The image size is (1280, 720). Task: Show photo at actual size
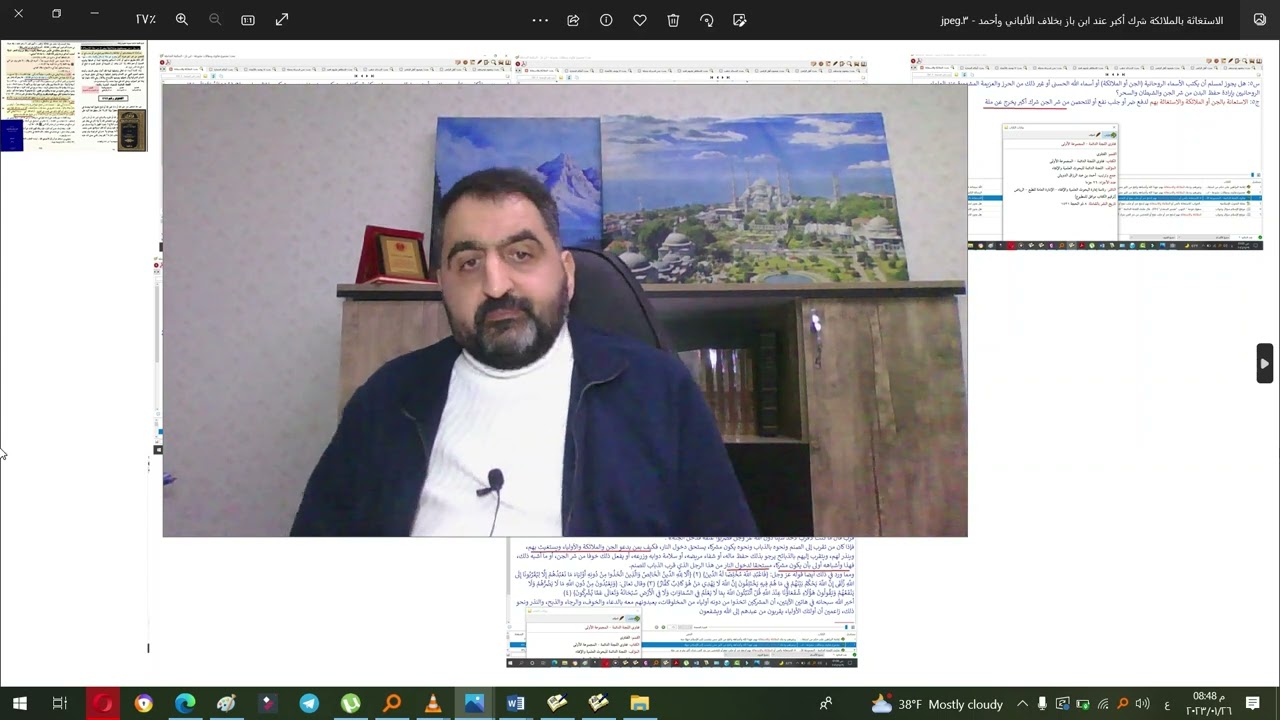(x=248, y=20)
